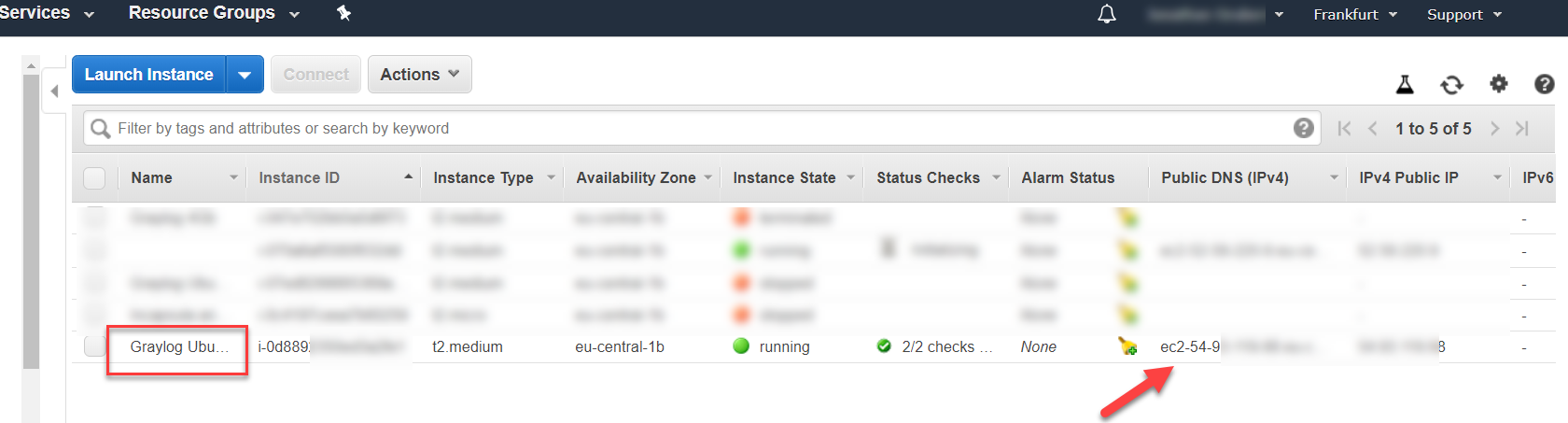Click the Launch Instance button
The width and height of the screenshot is (1568, 423).
pyautogui.click(x=149, y=75)
